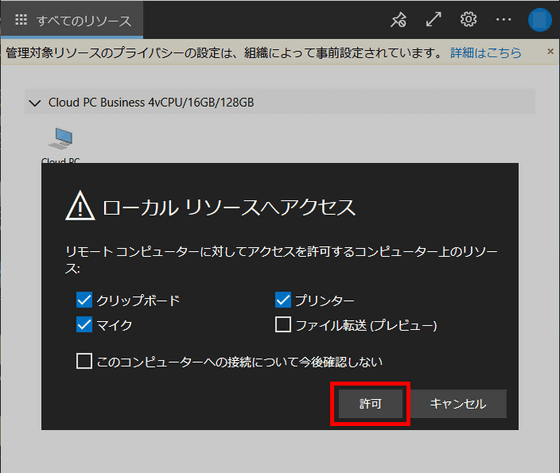Open the 詳細はこちら link

[x=485, y=53]
